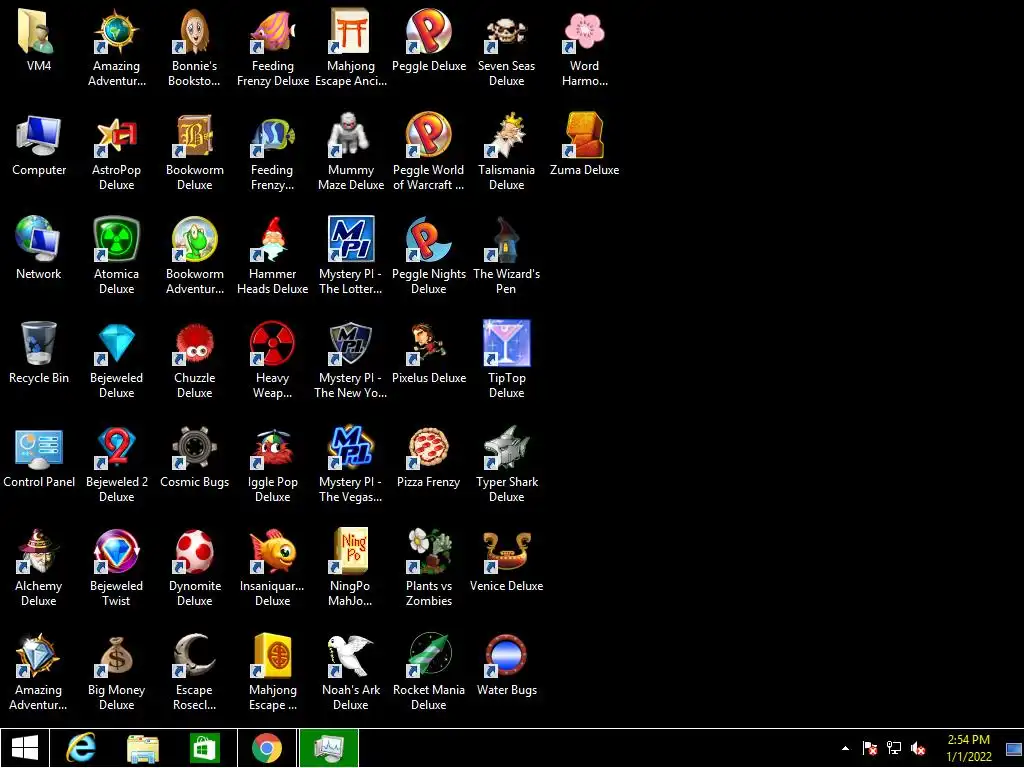Viewport: 1024px width, 768px height.
Task: Select the Computer desktop icon
Action: (38, 135)
